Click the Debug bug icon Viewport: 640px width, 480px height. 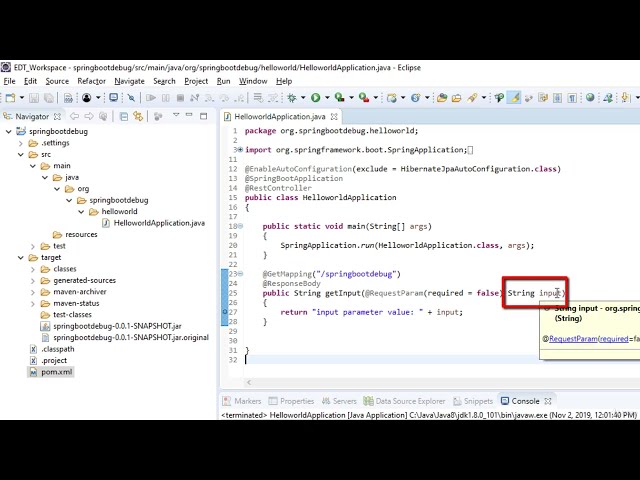coord(291,98)
